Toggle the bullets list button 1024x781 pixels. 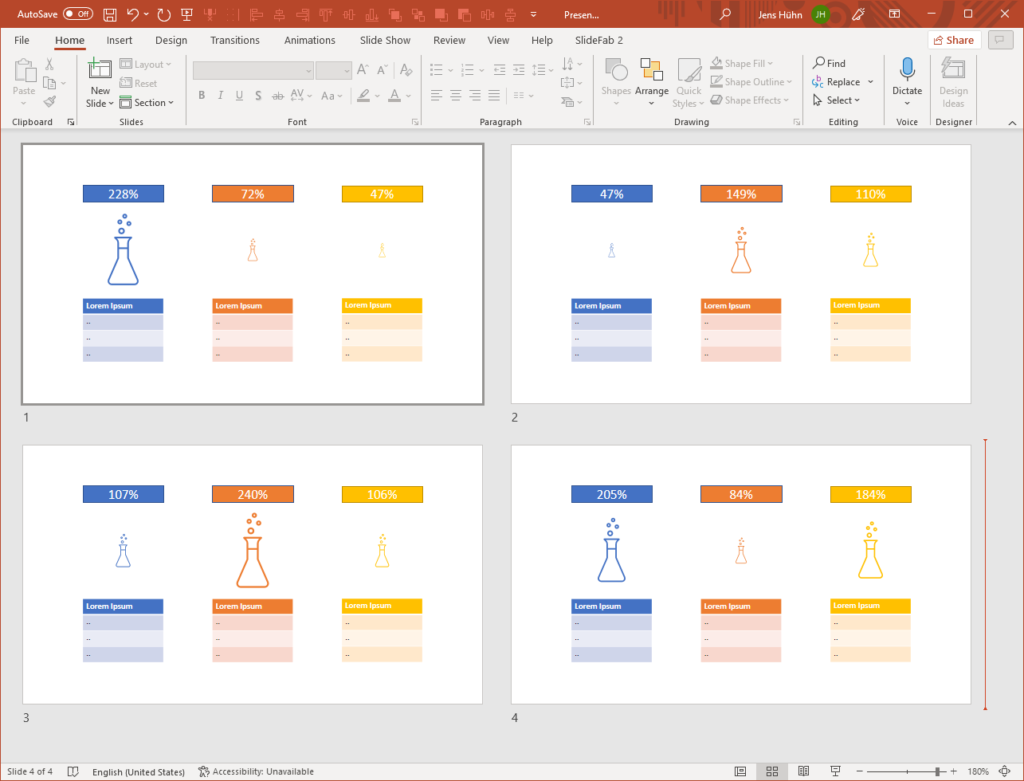[436, 69]
